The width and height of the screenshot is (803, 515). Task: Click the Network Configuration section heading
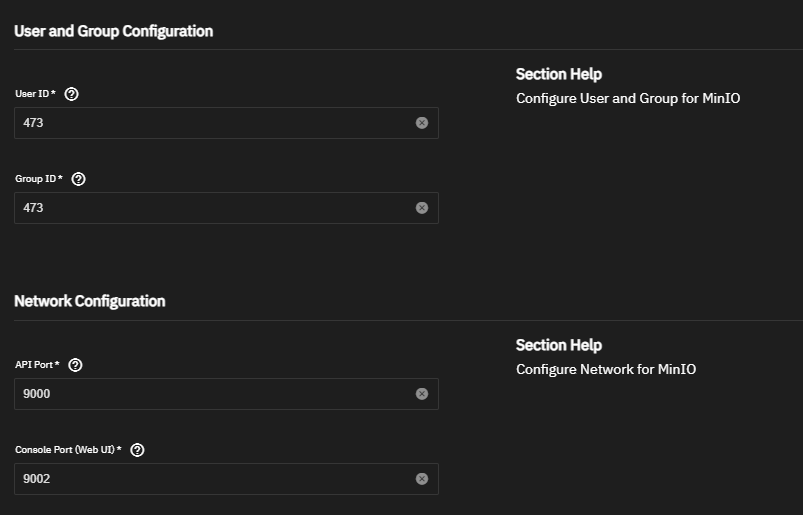click(90, 301)
